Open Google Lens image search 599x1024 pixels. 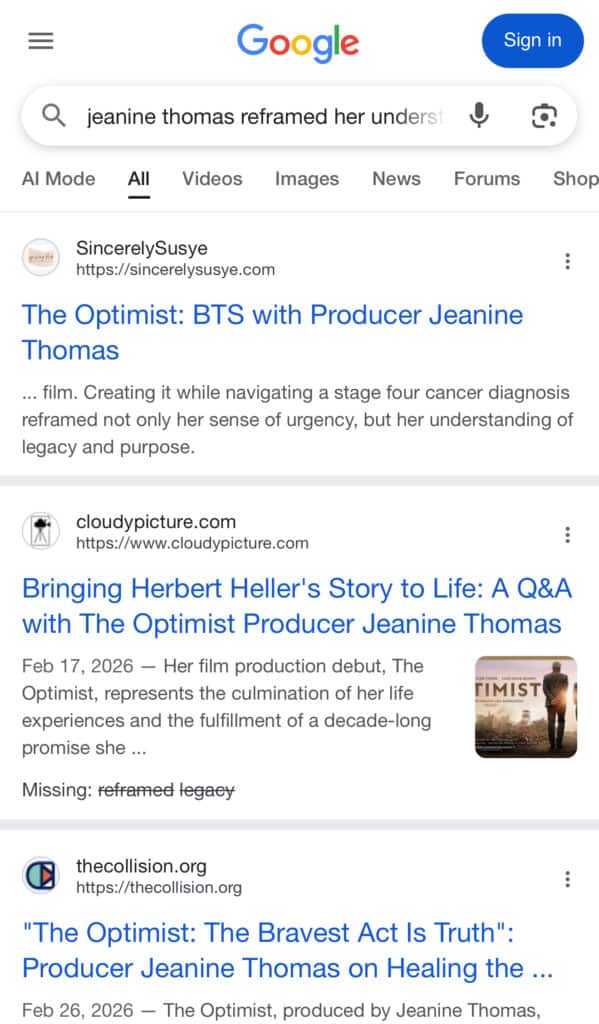pyautogui.click(x=543, y=116)
